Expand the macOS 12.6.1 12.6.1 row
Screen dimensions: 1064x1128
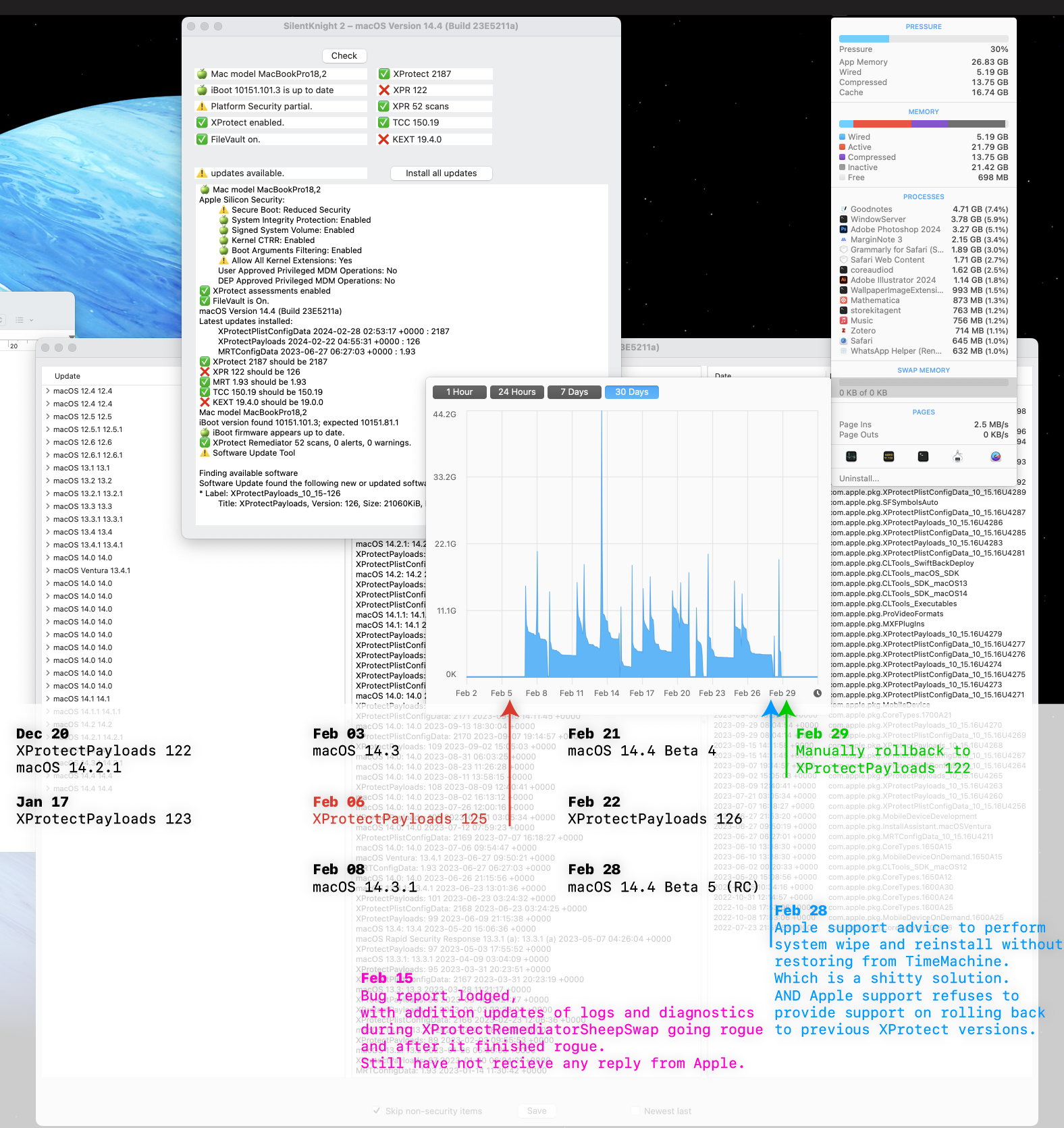[x=48, y=455]
